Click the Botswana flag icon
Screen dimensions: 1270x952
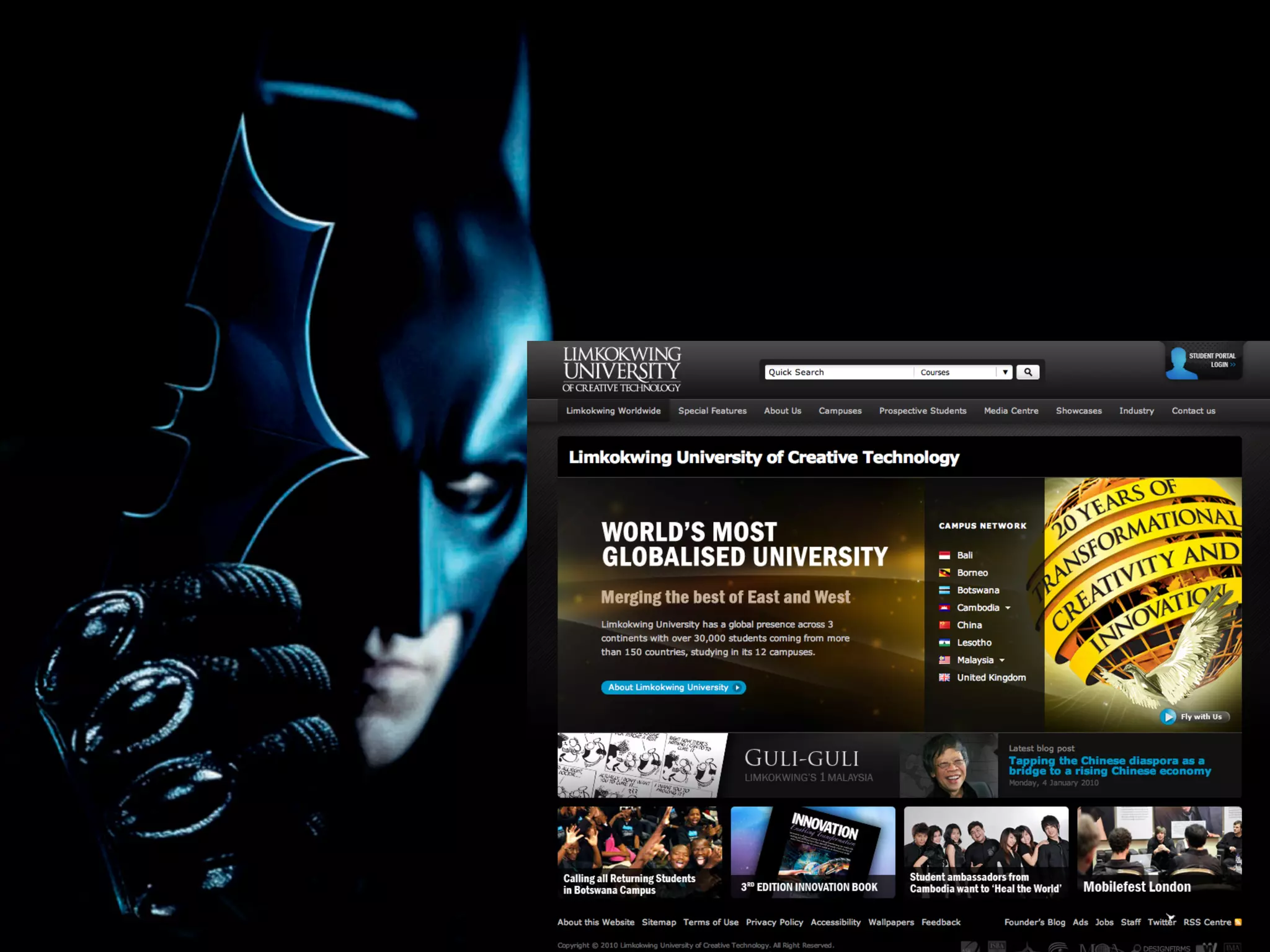[944, 590]
